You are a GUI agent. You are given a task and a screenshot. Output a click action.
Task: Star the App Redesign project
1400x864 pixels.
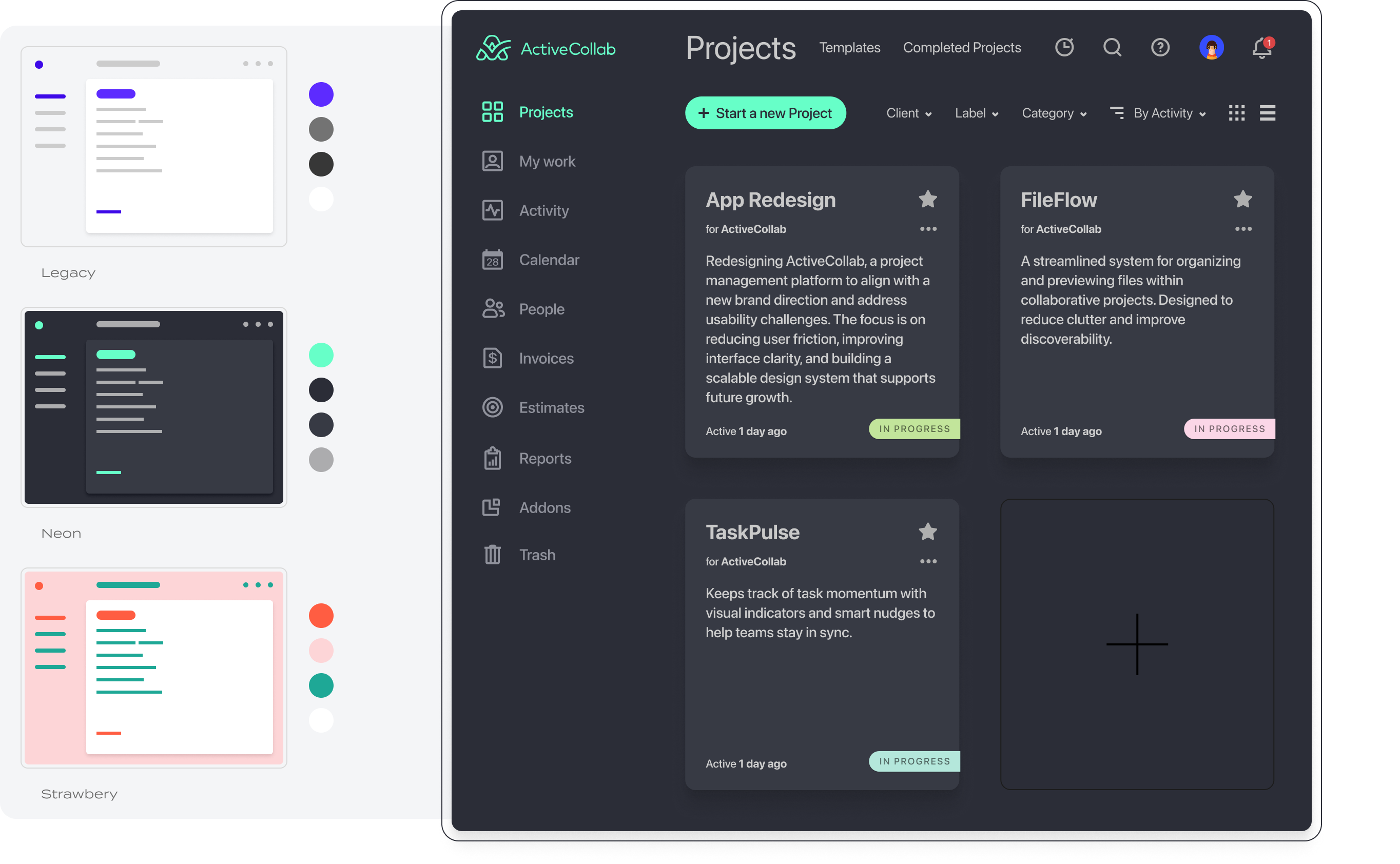click(x=927, y=199)
